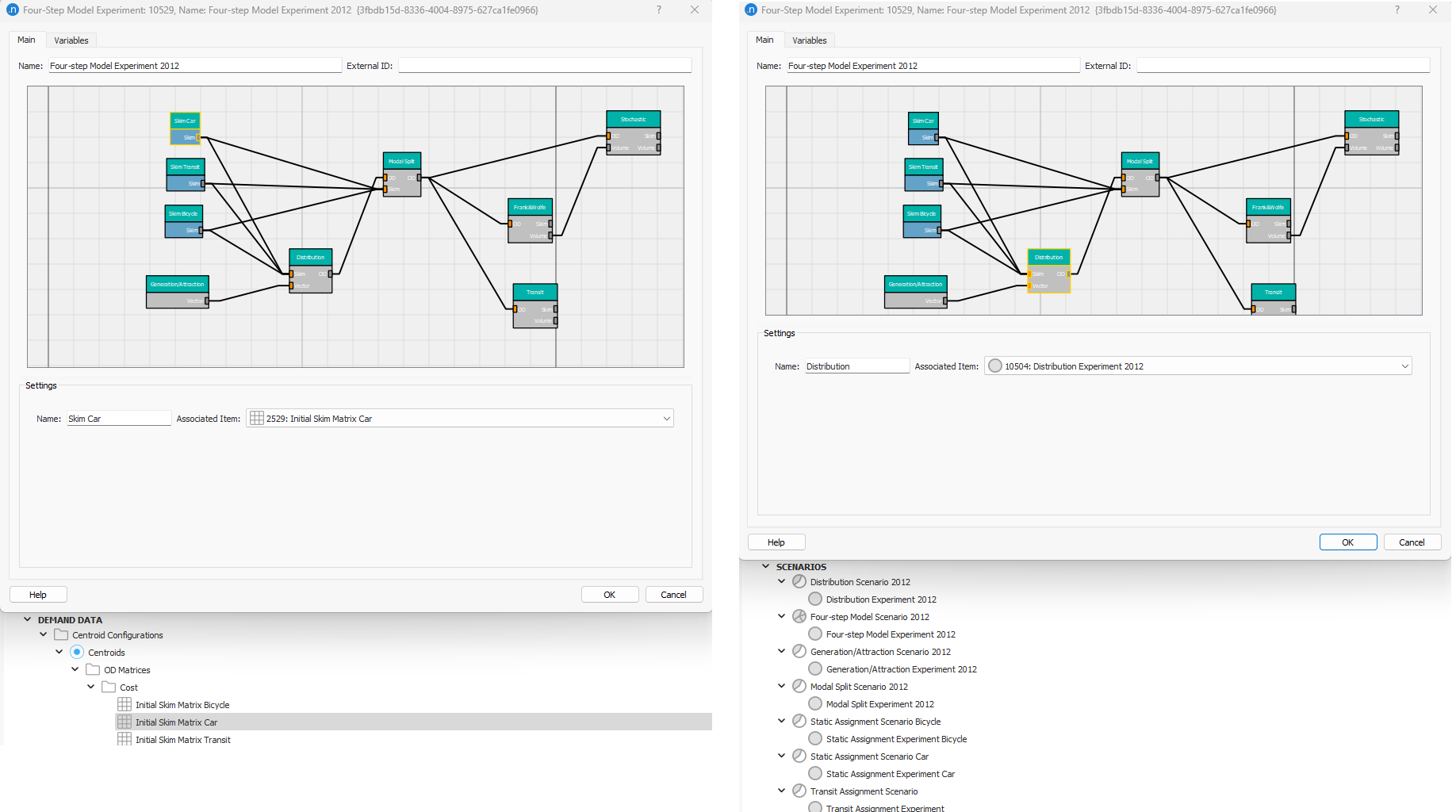The height and width of the screenshot is (812, 1456).
Task: Click the help question-mark icon on the dialog
Action: 657,10
